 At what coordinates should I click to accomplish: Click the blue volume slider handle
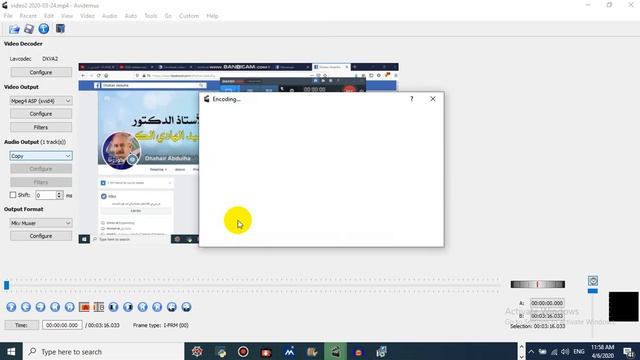(x=593, y=291)
